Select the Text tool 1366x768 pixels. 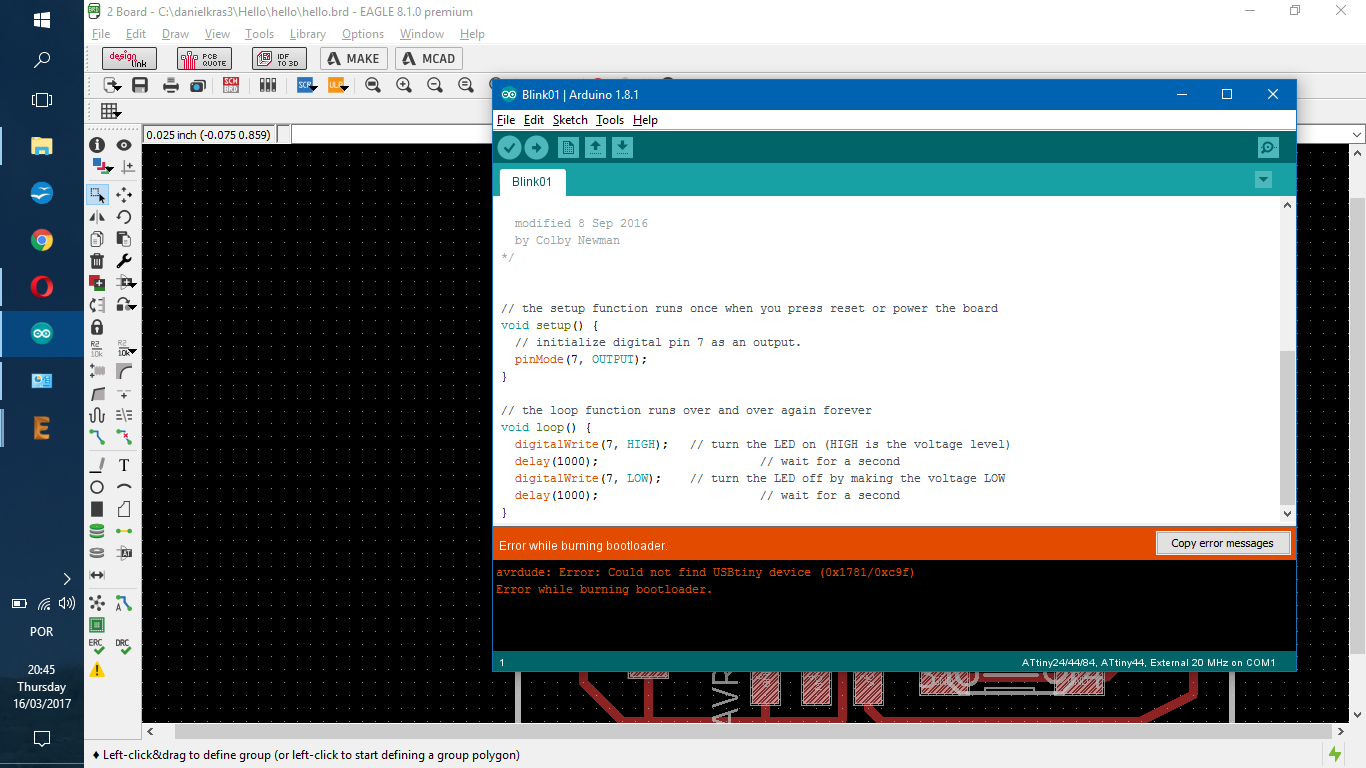[124, 465]
